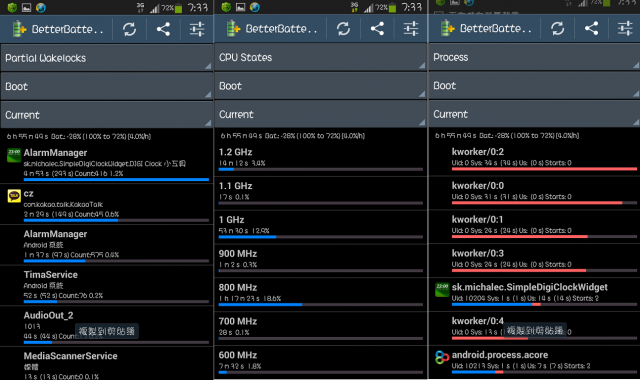The height and width of the screenshot is (380, 640).
Task: Select the 800 MHz CPU state row
Action: pos(320,294)
